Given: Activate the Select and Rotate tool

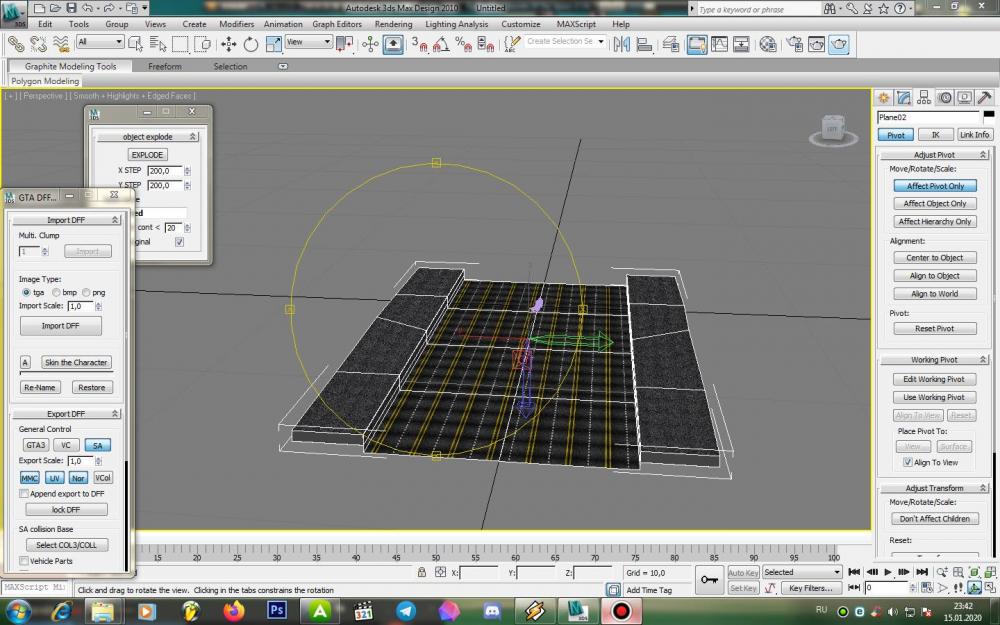Looking at the screenshot, I should (251, 44).
